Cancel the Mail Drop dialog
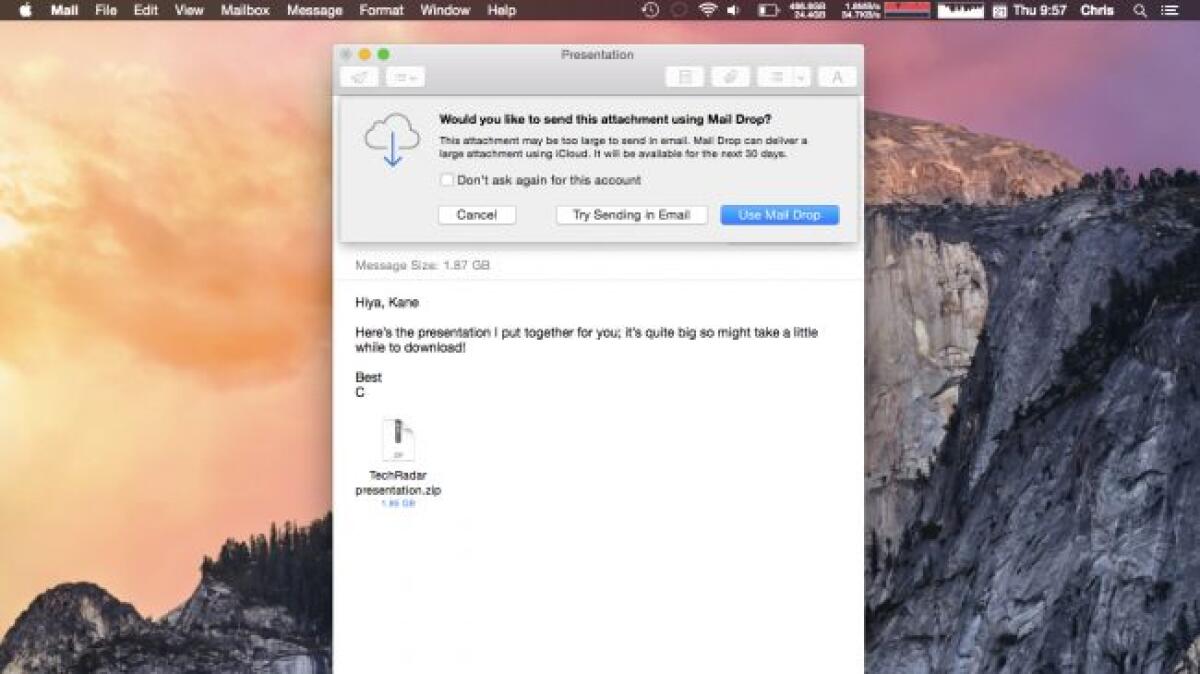Viewport: 1200px width, 674px height. [477, 214]
